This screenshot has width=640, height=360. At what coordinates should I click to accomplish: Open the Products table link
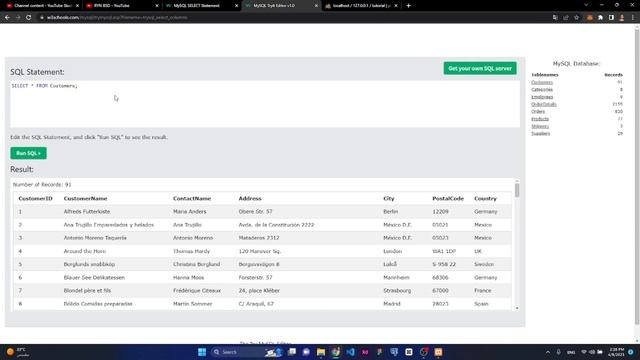point(540,119)
